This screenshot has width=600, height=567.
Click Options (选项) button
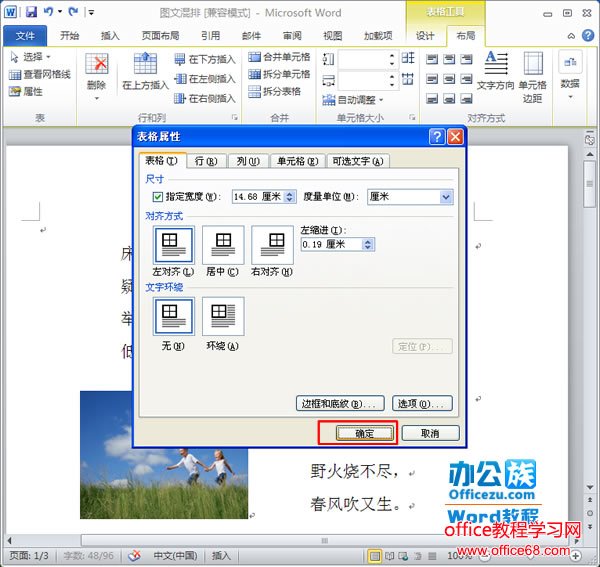pyautogui.click(x=422, y=403)
